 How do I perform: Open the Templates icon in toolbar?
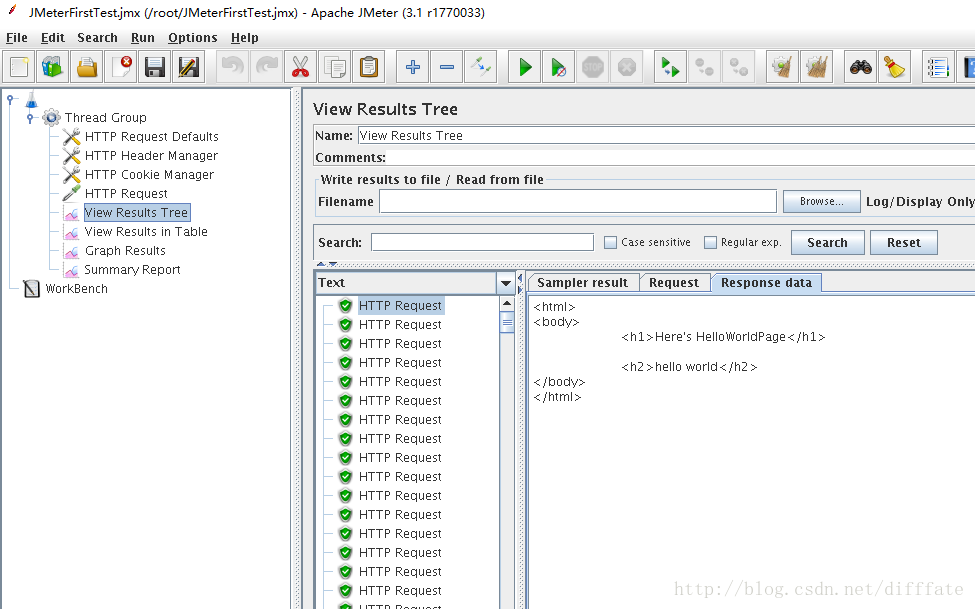pos(52,67)
